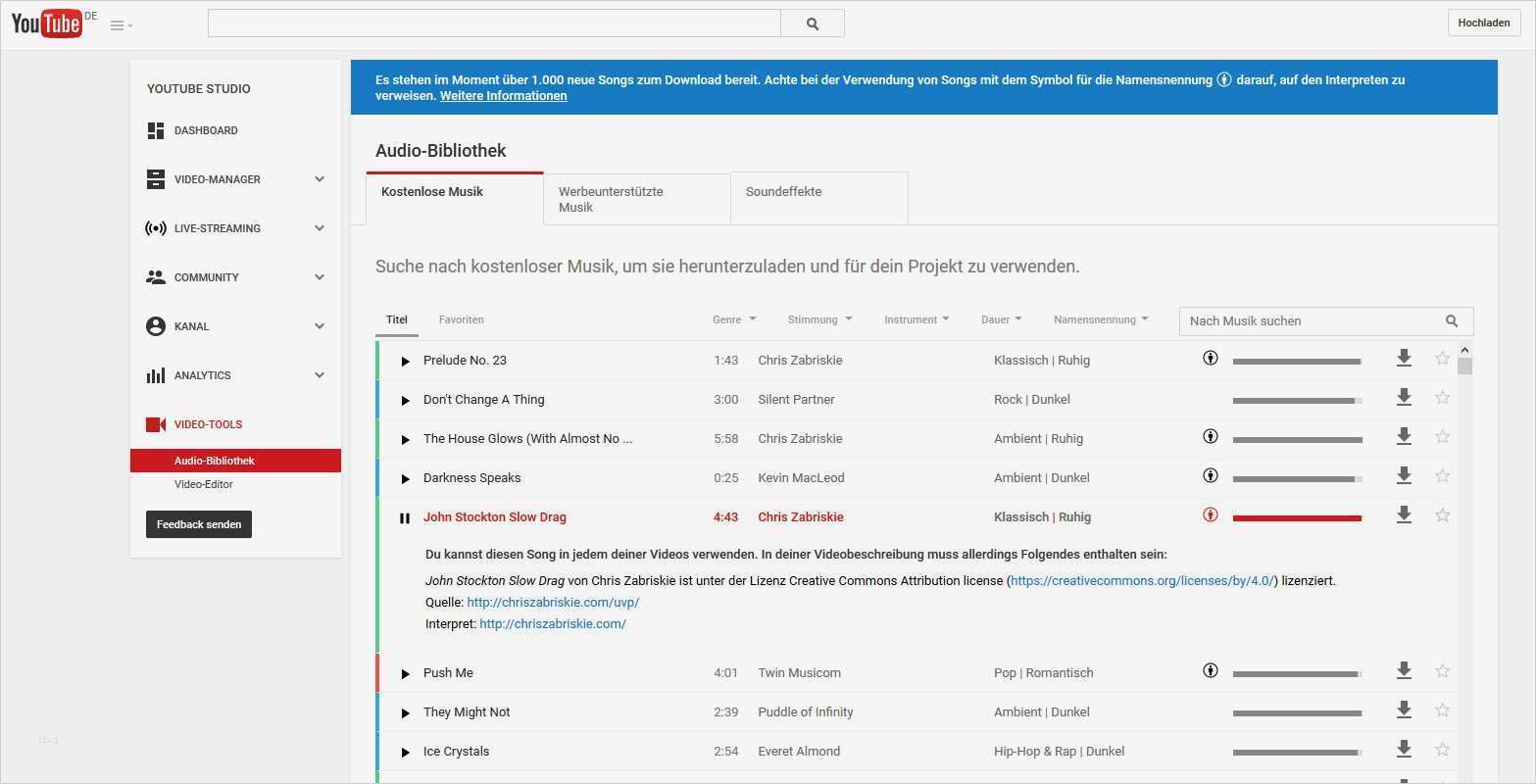Image resolution: width=1536 pixels, height=784 pixels.
Task: Open the Namensnennung filter dropdown
Action: pos(1101,319)
